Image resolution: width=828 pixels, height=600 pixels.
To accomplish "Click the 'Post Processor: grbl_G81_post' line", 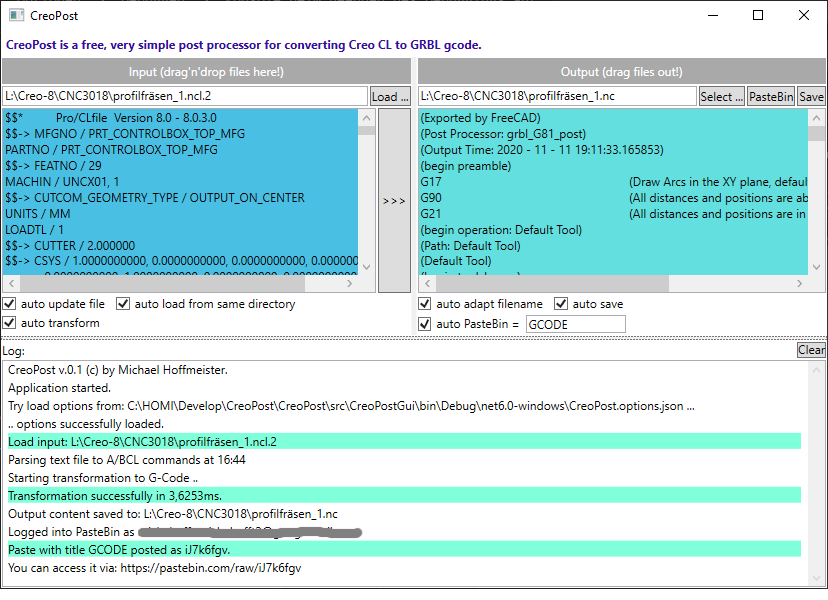I will click(503, 134).
